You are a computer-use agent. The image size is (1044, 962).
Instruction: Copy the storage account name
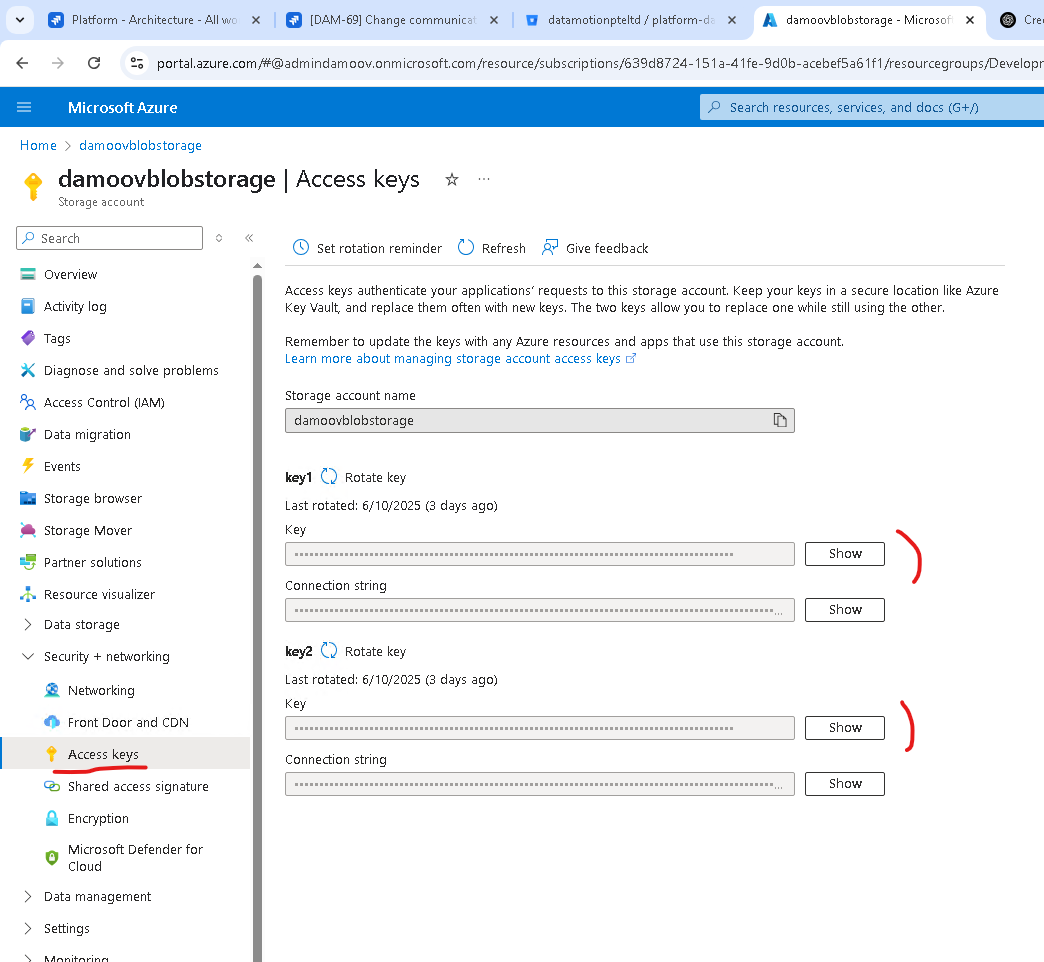tap(780, 420)
